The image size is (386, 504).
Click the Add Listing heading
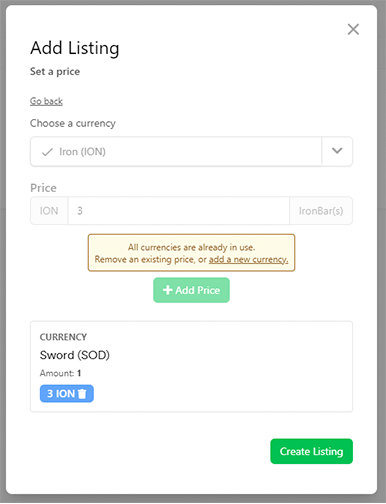(75, 48)
